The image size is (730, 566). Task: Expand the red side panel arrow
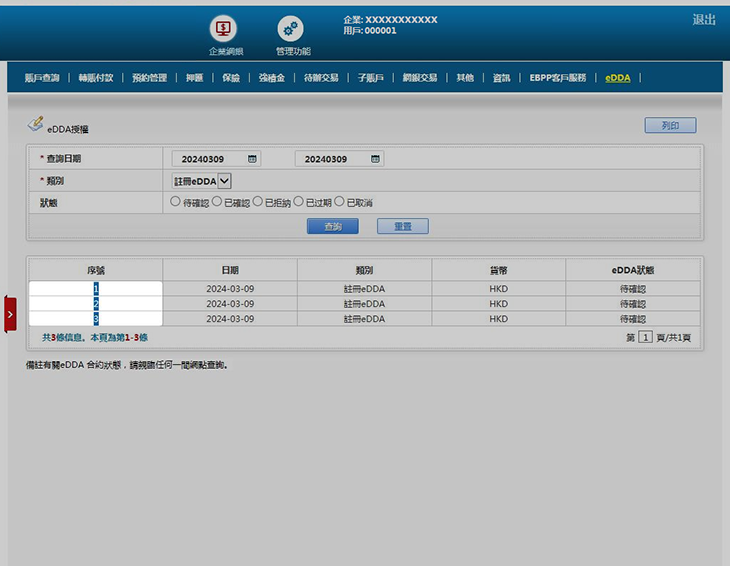pos(10,313)
